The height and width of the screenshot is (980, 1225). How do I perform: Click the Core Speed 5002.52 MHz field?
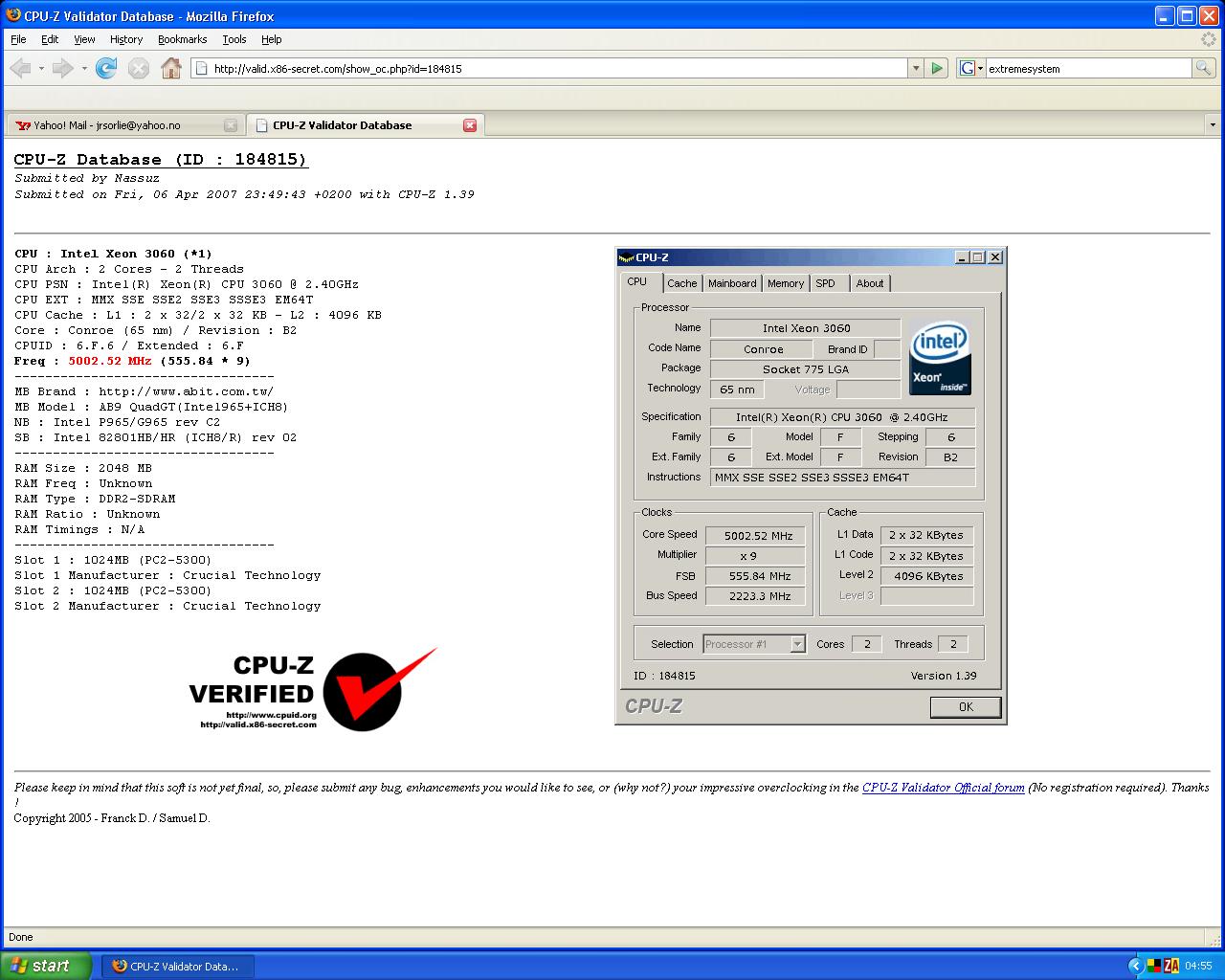(x=756, y=536)
